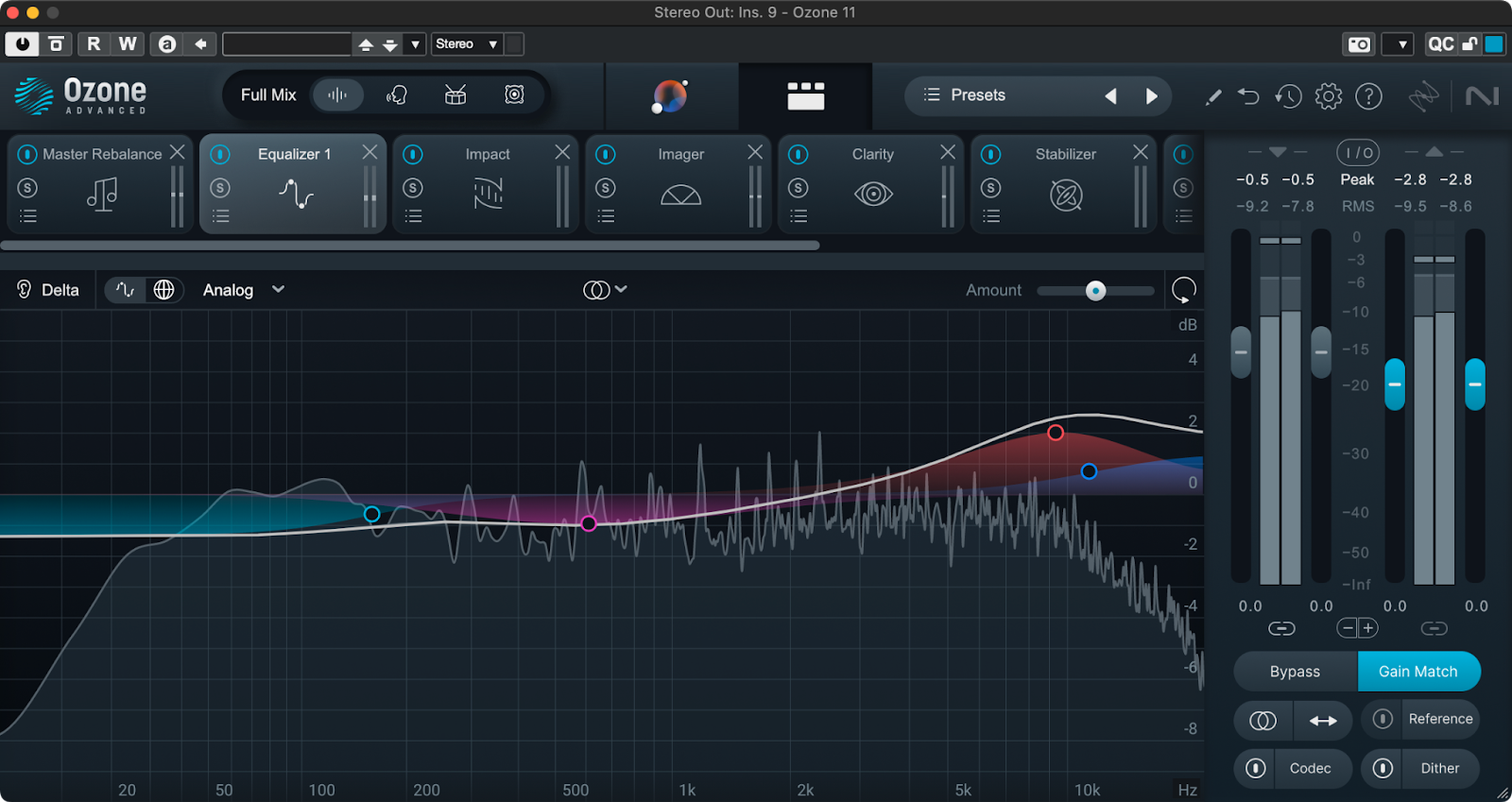Open the Presets browser
Image resolution: width=1512 pixels, height=802 pixels.
pyautogui.click(x=964, y=95)
